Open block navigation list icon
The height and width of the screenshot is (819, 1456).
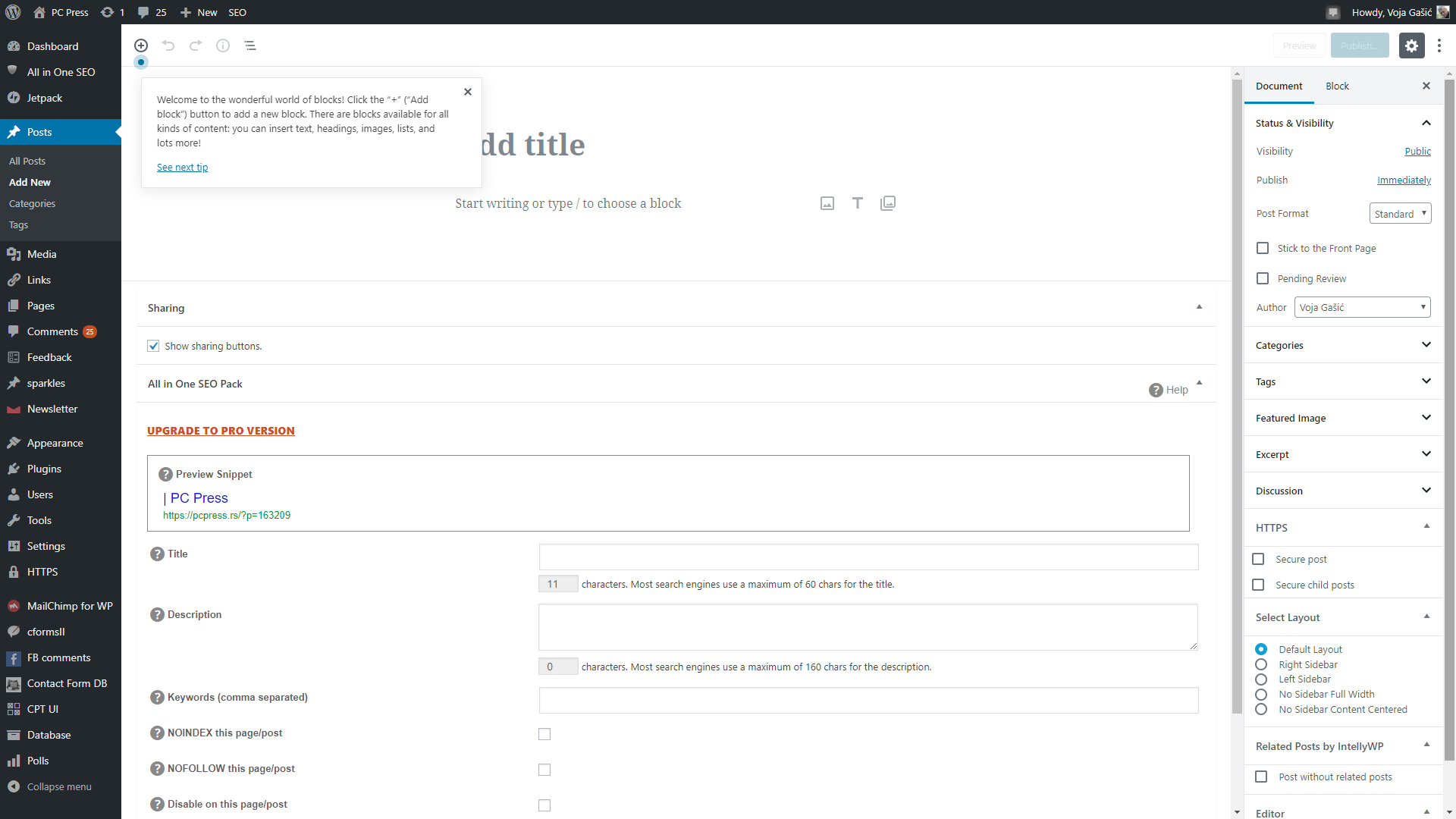click(250, 45)
